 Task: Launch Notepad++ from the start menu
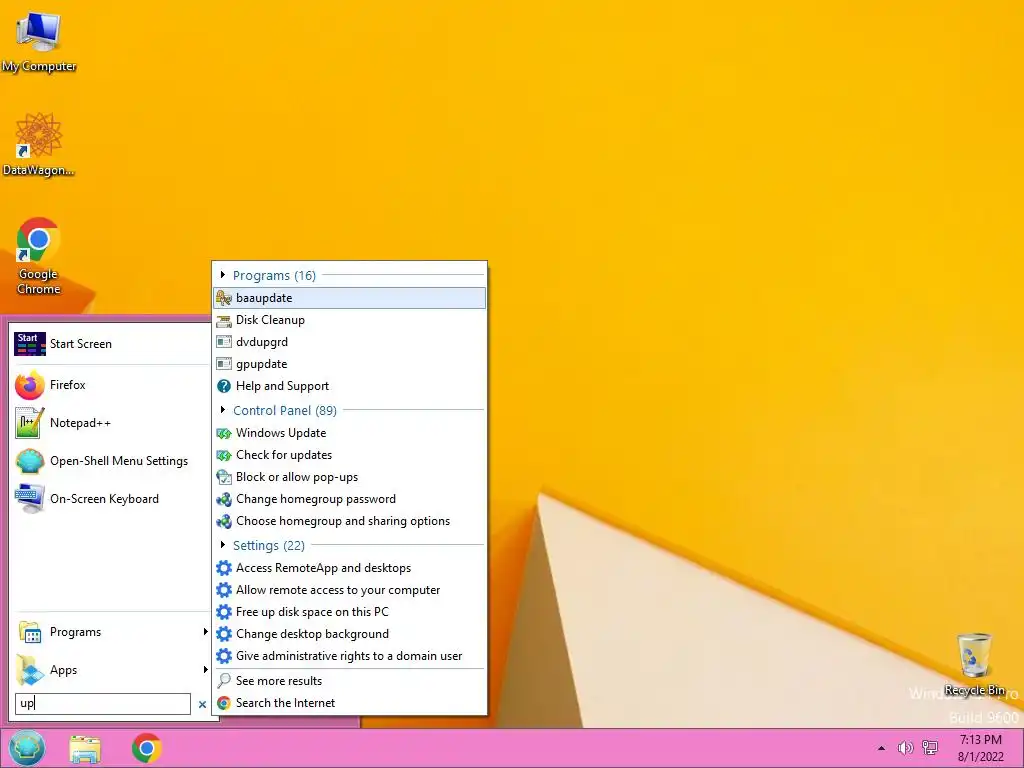[x=111, y=423]
